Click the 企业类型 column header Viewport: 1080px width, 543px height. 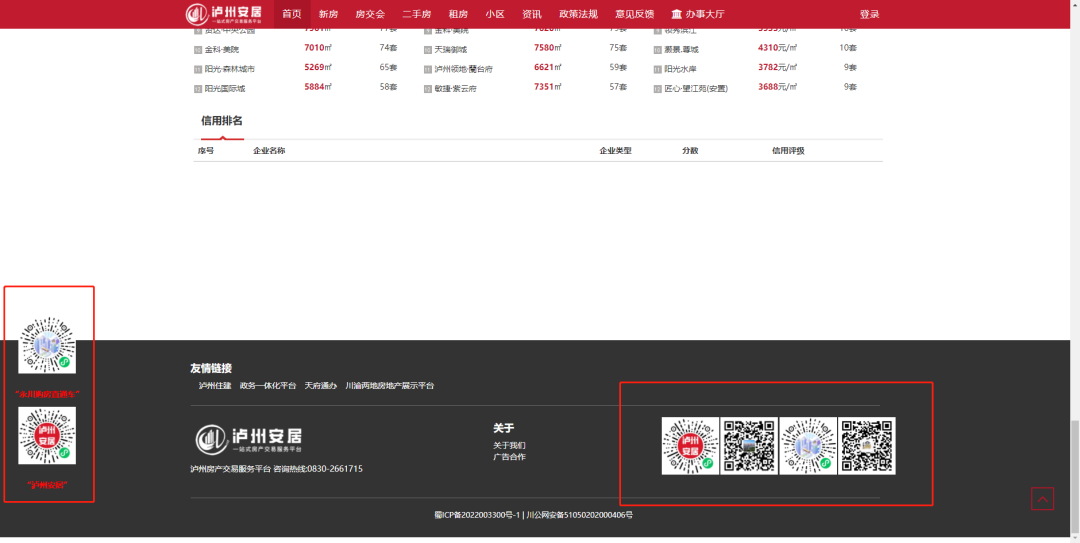coord(615,151)
